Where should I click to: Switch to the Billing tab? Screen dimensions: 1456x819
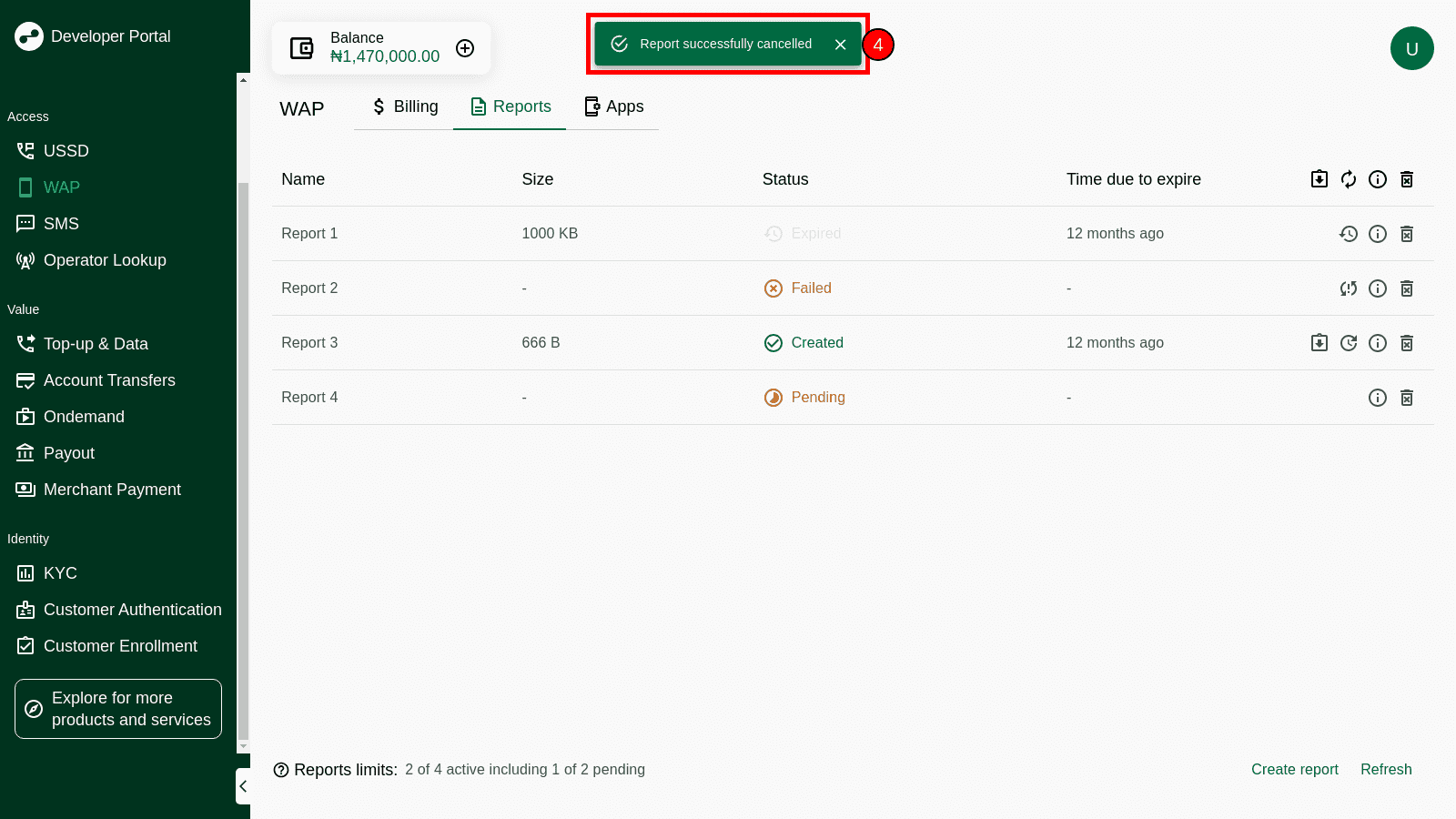coord(404,106)
